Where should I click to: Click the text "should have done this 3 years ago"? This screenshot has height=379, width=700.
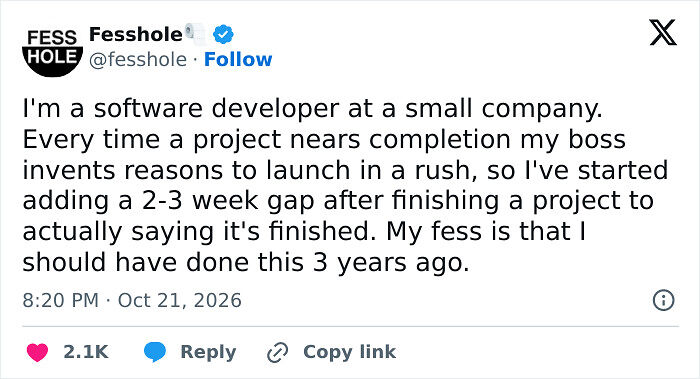[246, 262]
